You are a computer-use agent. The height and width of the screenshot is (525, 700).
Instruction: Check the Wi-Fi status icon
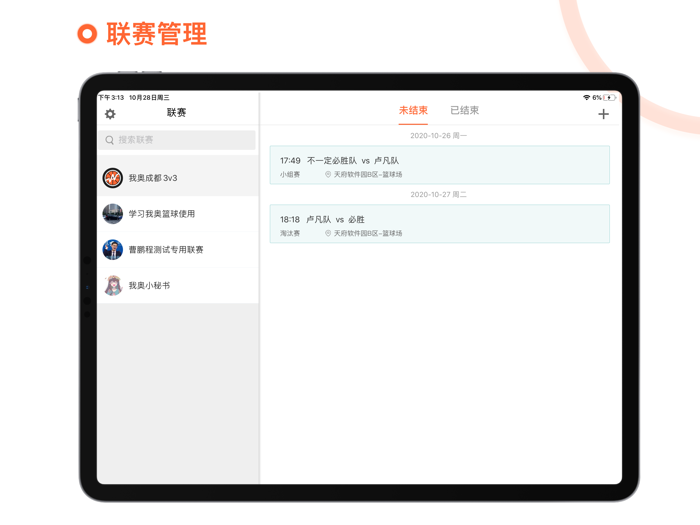coord(586,97)
